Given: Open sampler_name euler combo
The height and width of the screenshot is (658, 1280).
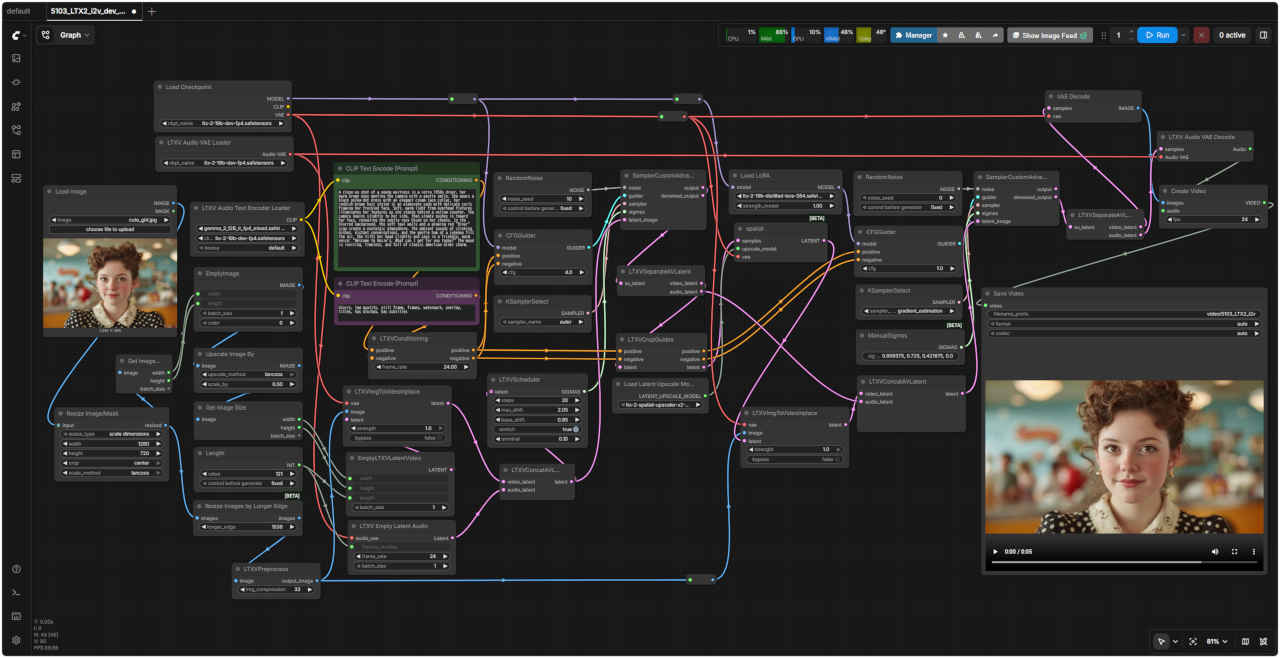Looking at the screenshot, I should 543,323.
